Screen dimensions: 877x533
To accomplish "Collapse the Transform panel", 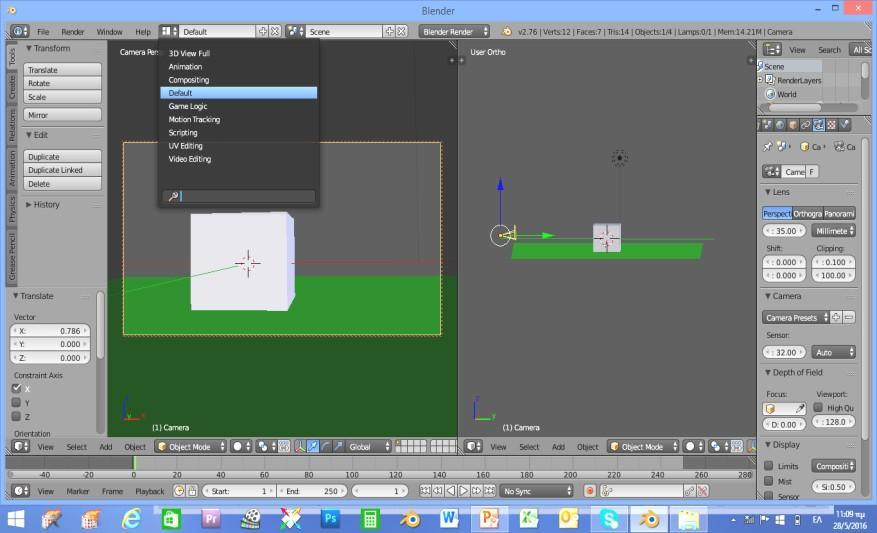I will [x=48, y=49].
